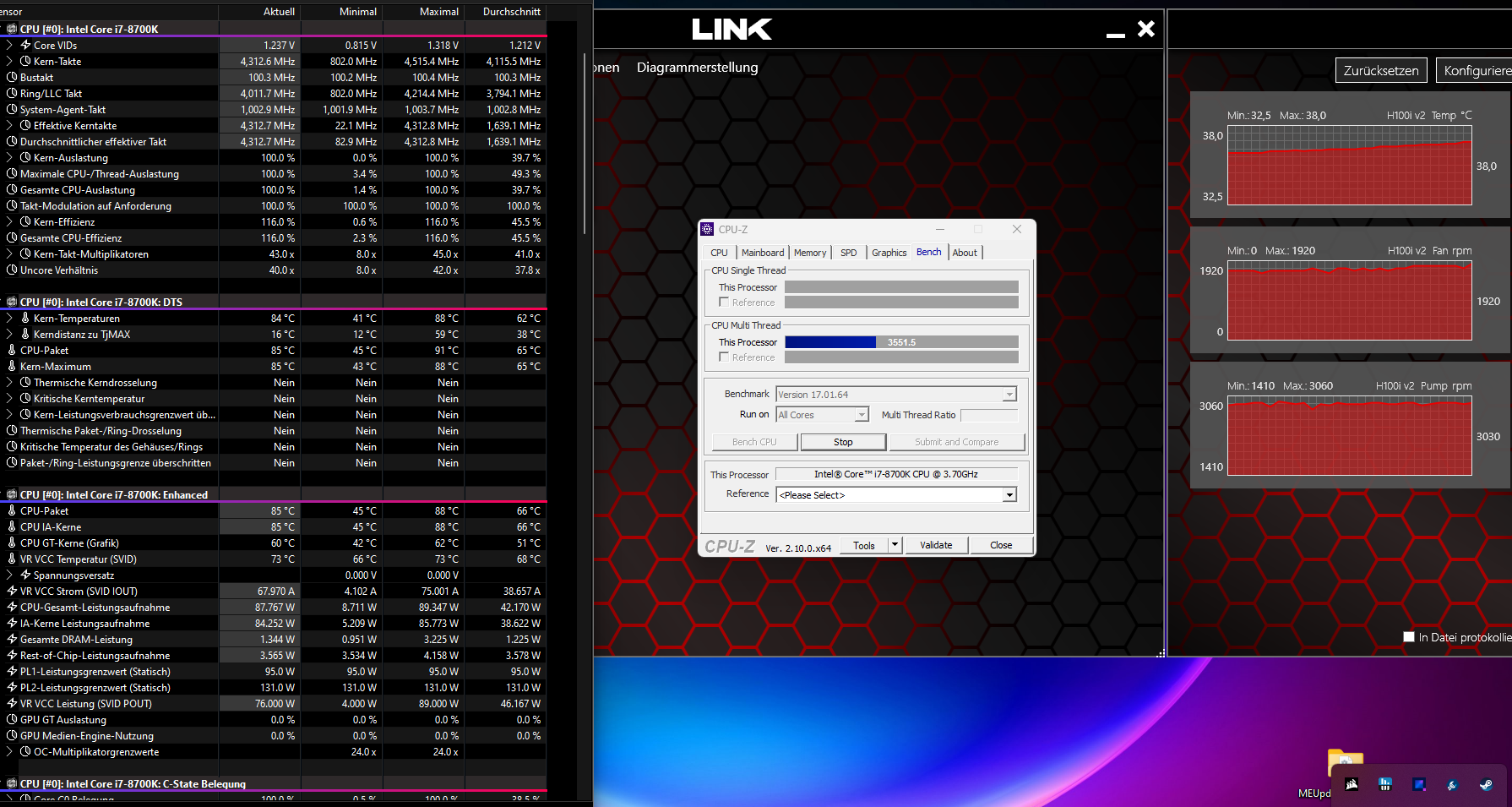
Task: Click the clock icon beside Uncore Verhältnis
Action: (12, 270)
